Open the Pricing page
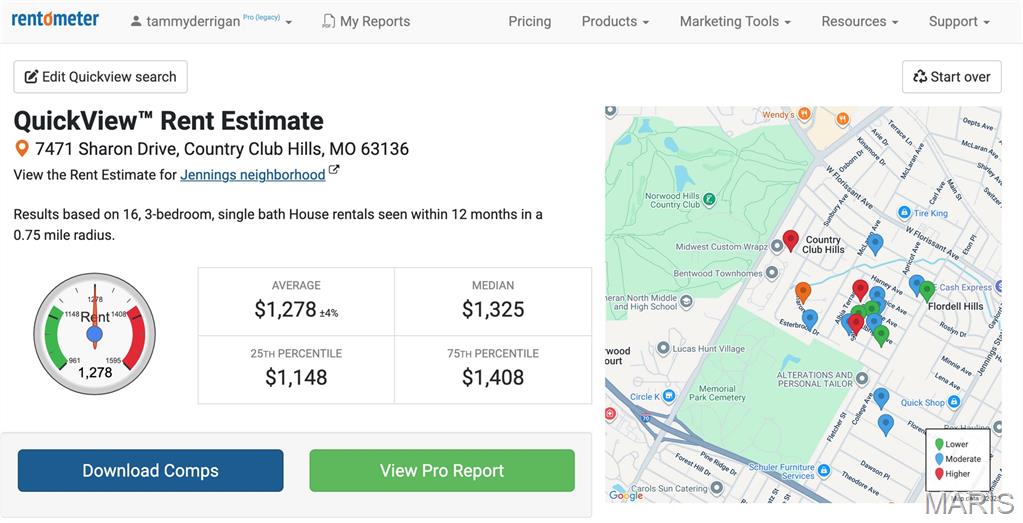 coord(529,21)
